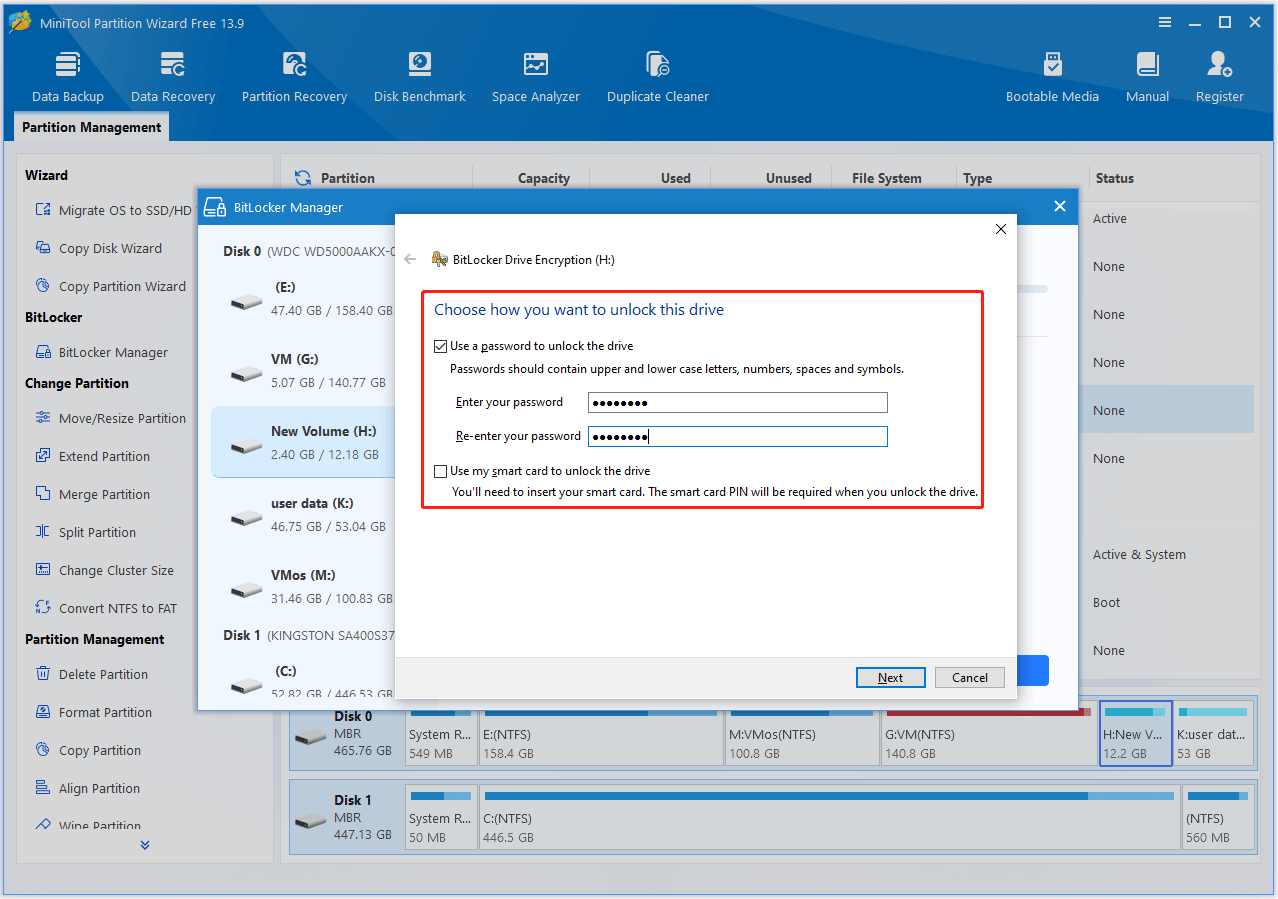Select drive (E:) in BitLocker Manager
The width and height of the screenshot is (1278, 899).
tap(303, 298)
